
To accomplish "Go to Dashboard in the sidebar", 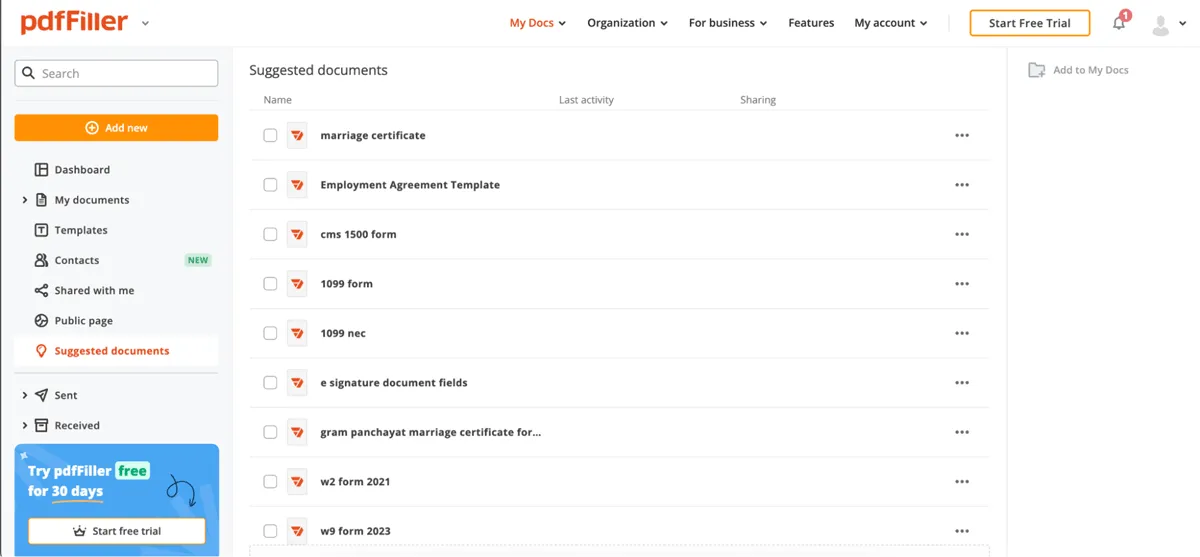I will pyautogui.click(x=82, y=170).
